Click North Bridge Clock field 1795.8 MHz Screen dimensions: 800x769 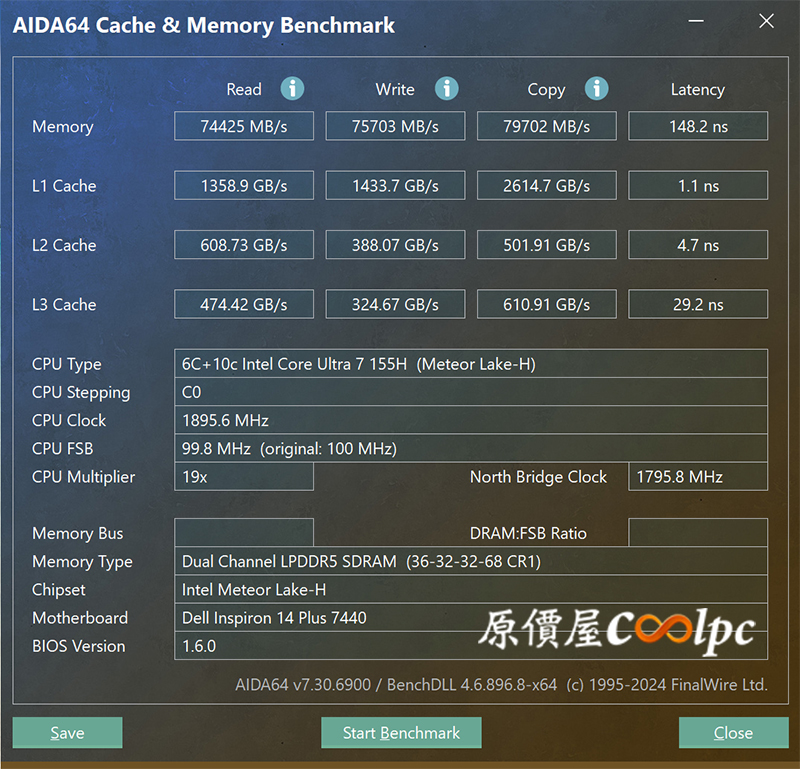tap(698, 477)
